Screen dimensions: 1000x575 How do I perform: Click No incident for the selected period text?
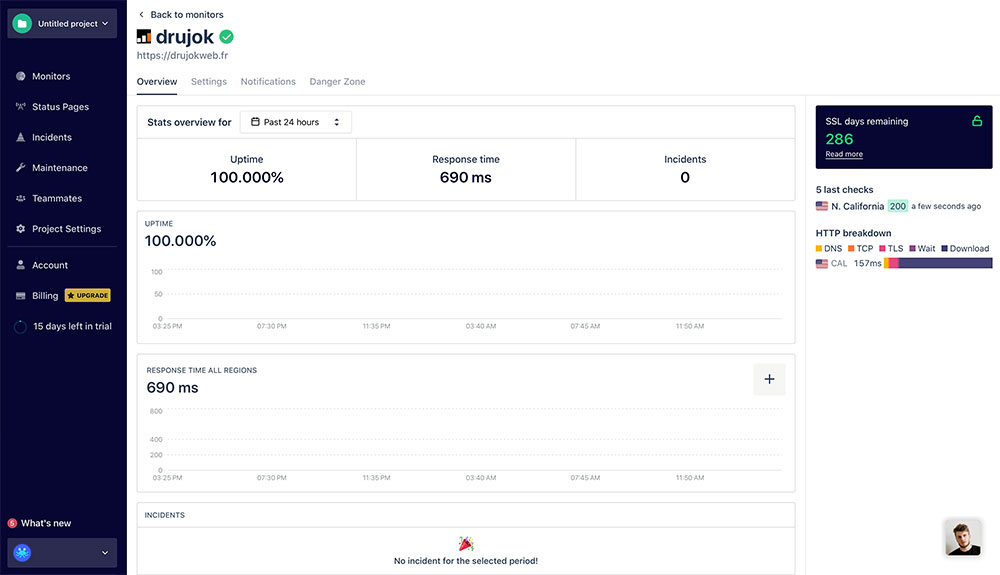pos(466,561)
